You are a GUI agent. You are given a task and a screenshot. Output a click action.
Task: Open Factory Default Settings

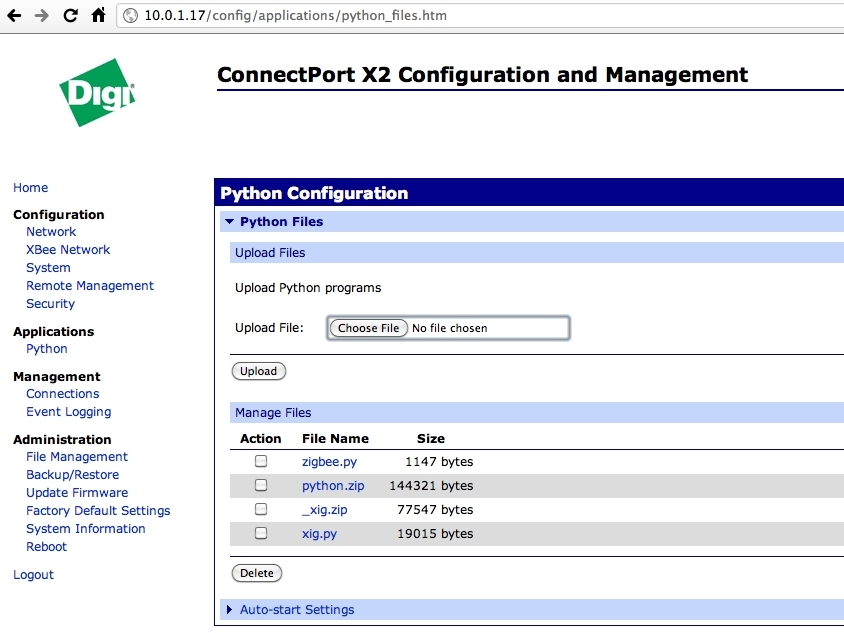click(x=98, y=511)
